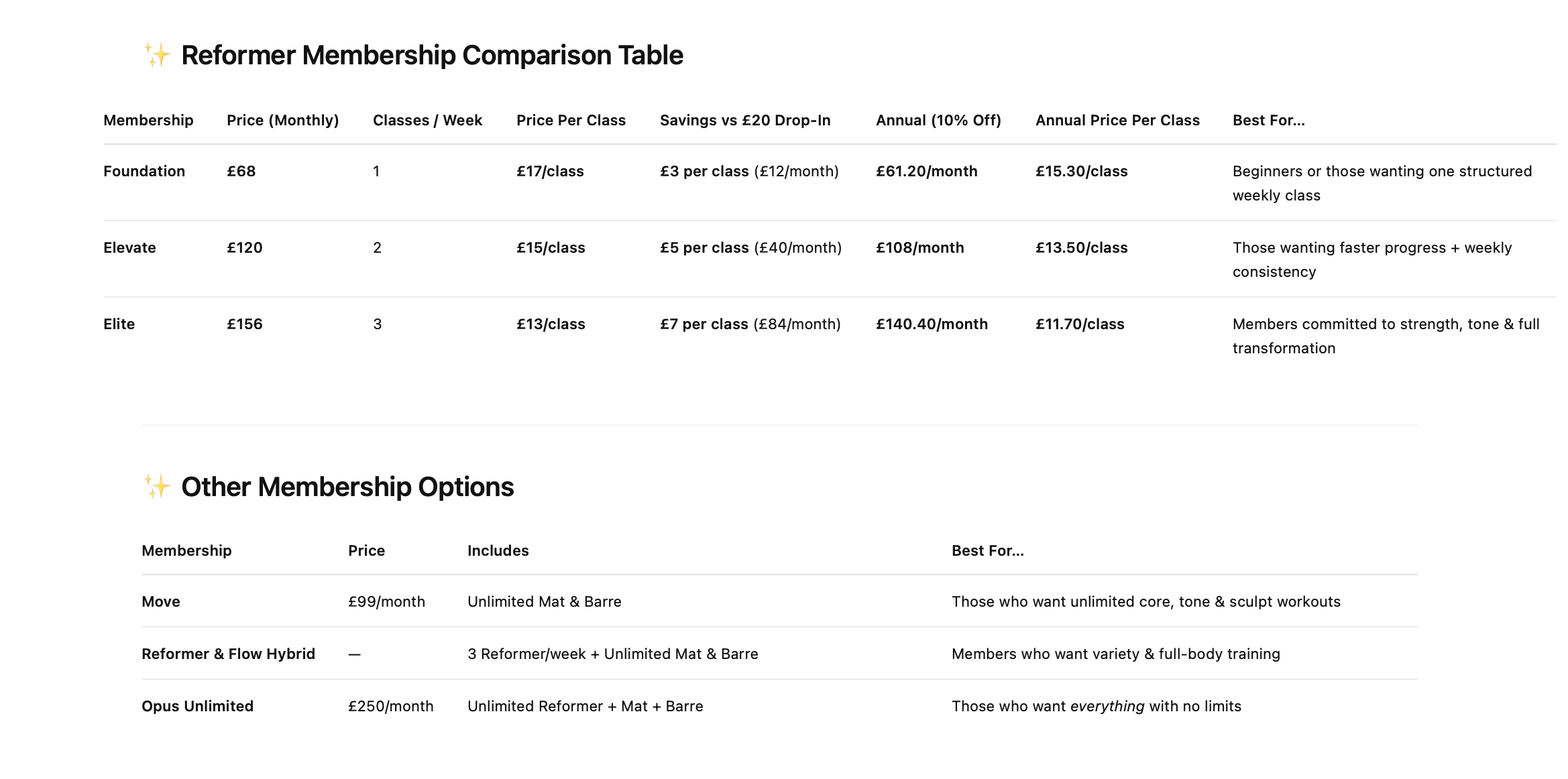
Task: Click the sparkle icon beside Reformer Membership heading
Action: 157,55
